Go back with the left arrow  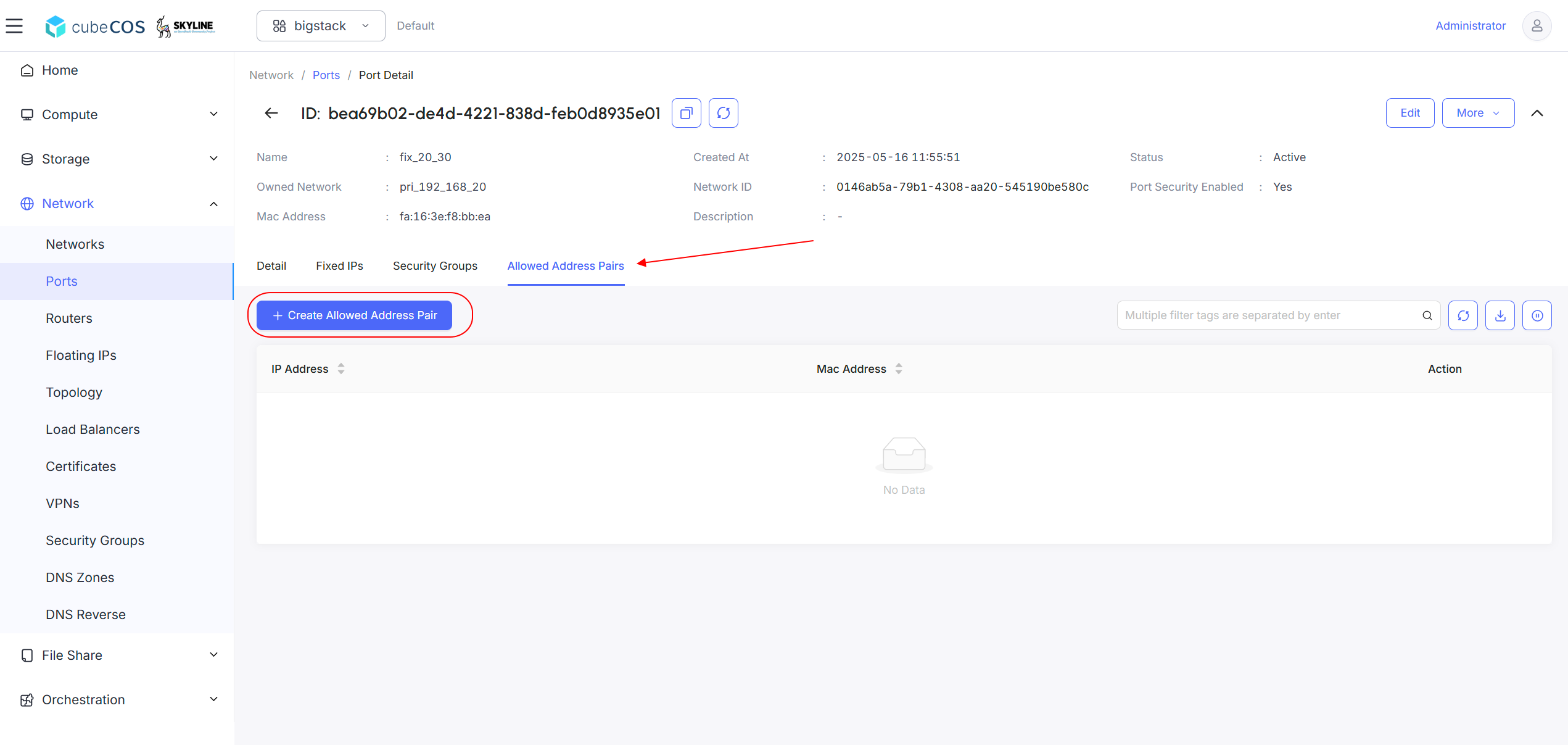(x=271, y=113)
